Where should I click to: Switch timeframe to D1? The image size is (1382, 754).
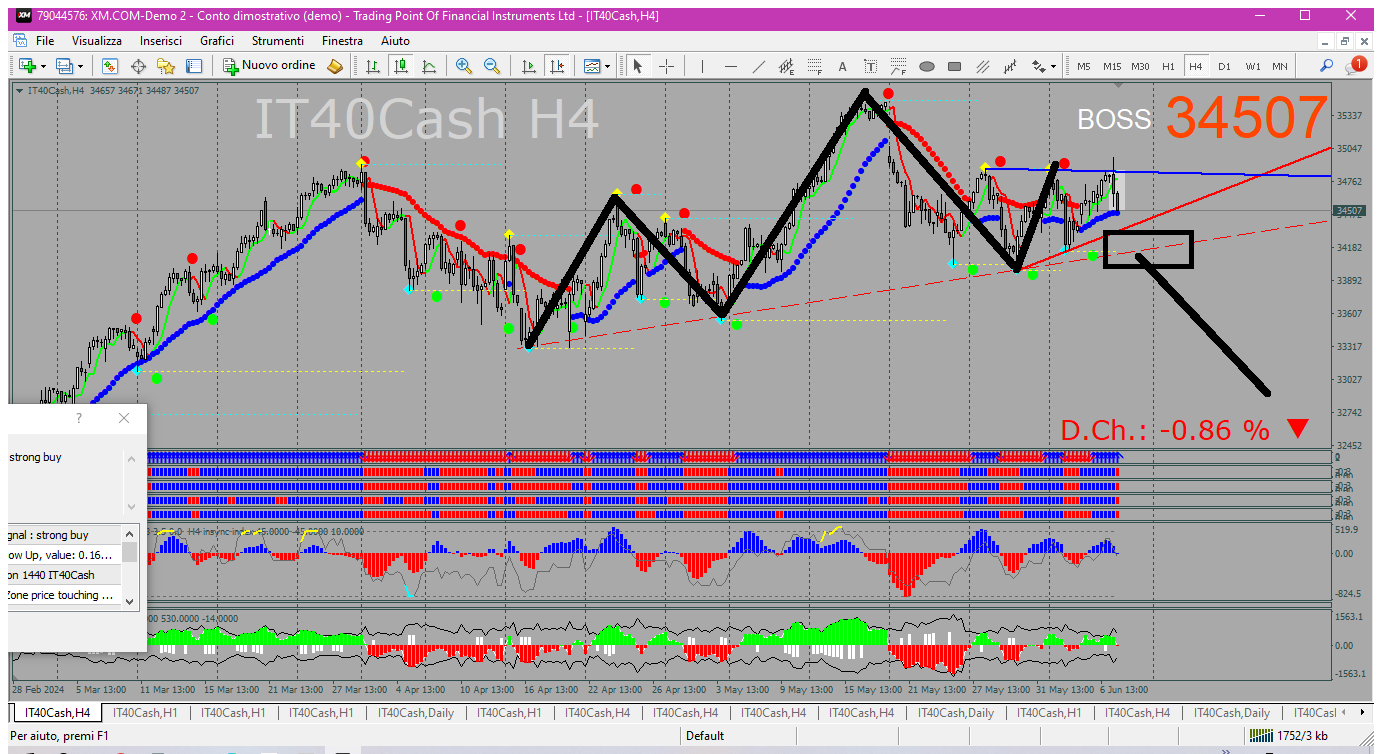(1224, 66)
